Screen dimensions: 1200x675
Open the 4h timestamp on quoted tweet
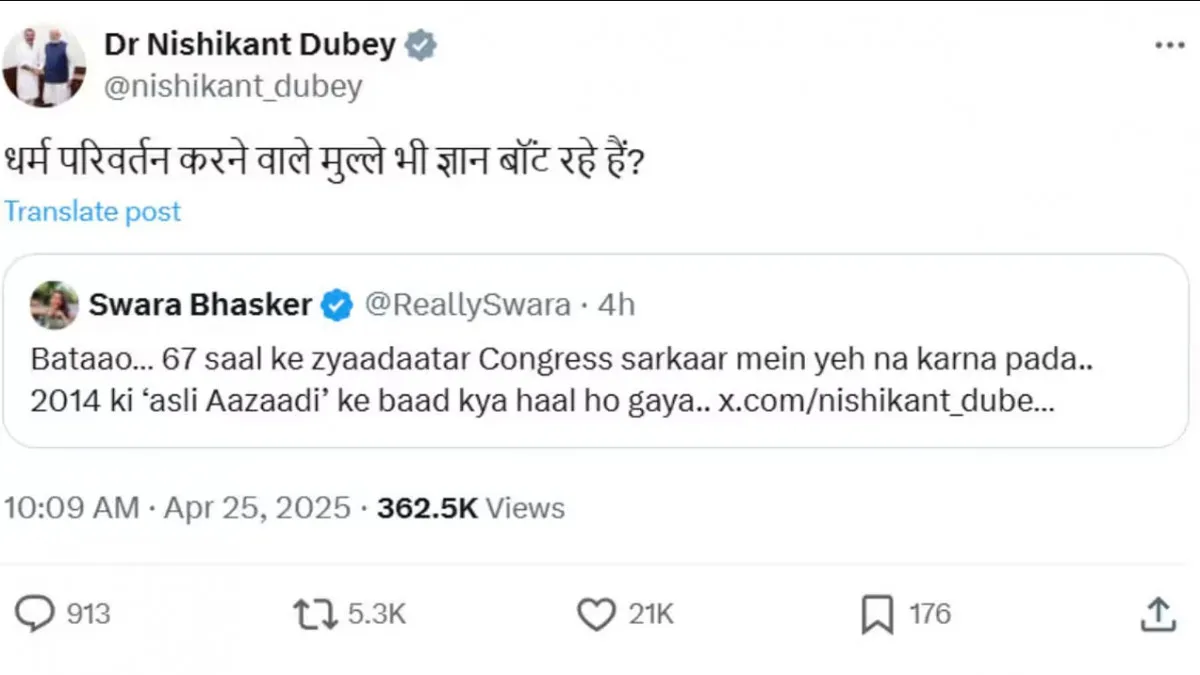point(617,304)
